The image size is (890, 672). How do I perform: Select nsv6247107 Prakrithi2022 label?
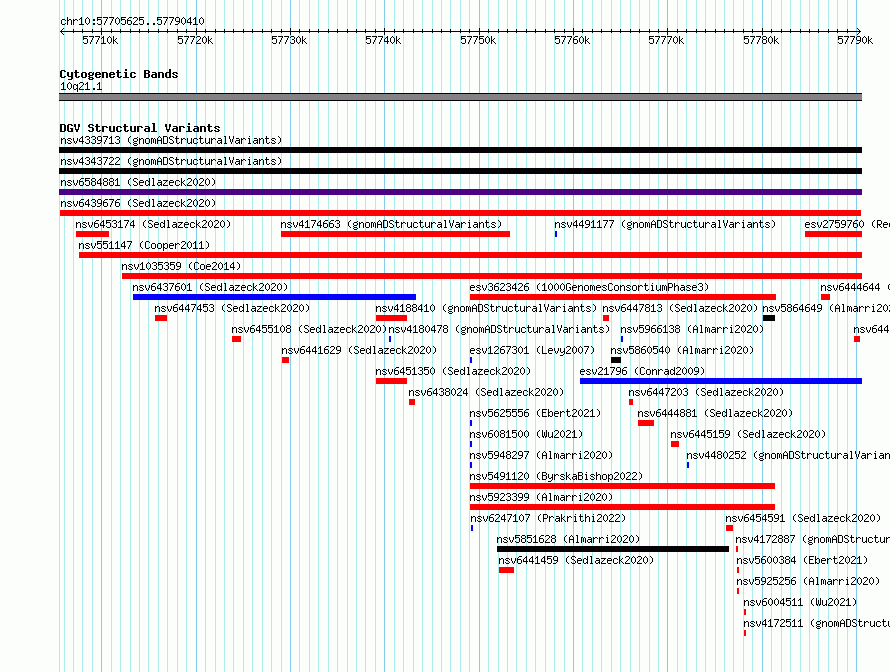548,518
